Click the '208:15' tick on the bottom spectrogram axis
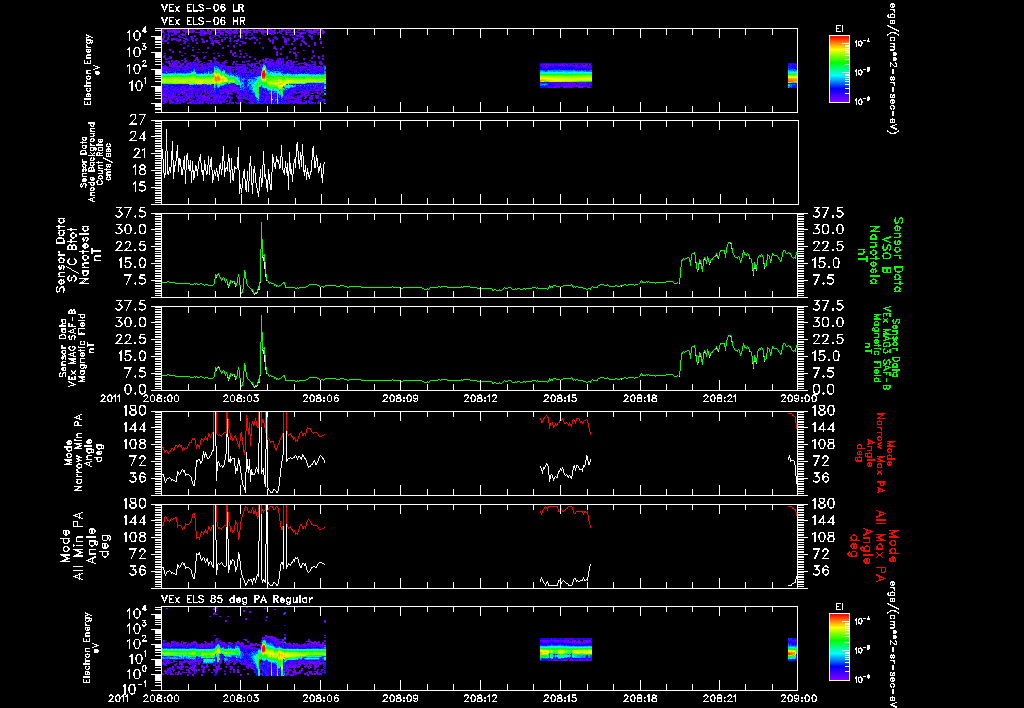The image size is (1024, 708). tap(560, 698)
